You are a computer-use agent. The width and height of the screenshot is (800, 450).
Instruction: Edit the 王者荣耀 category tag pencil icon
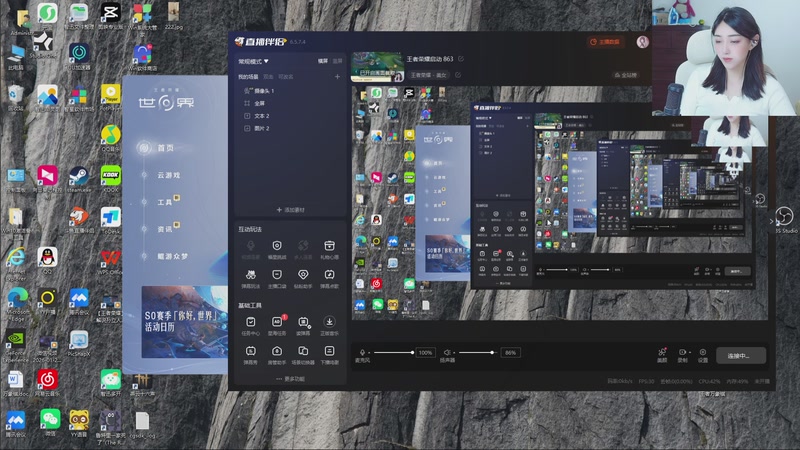pos(458,75)
